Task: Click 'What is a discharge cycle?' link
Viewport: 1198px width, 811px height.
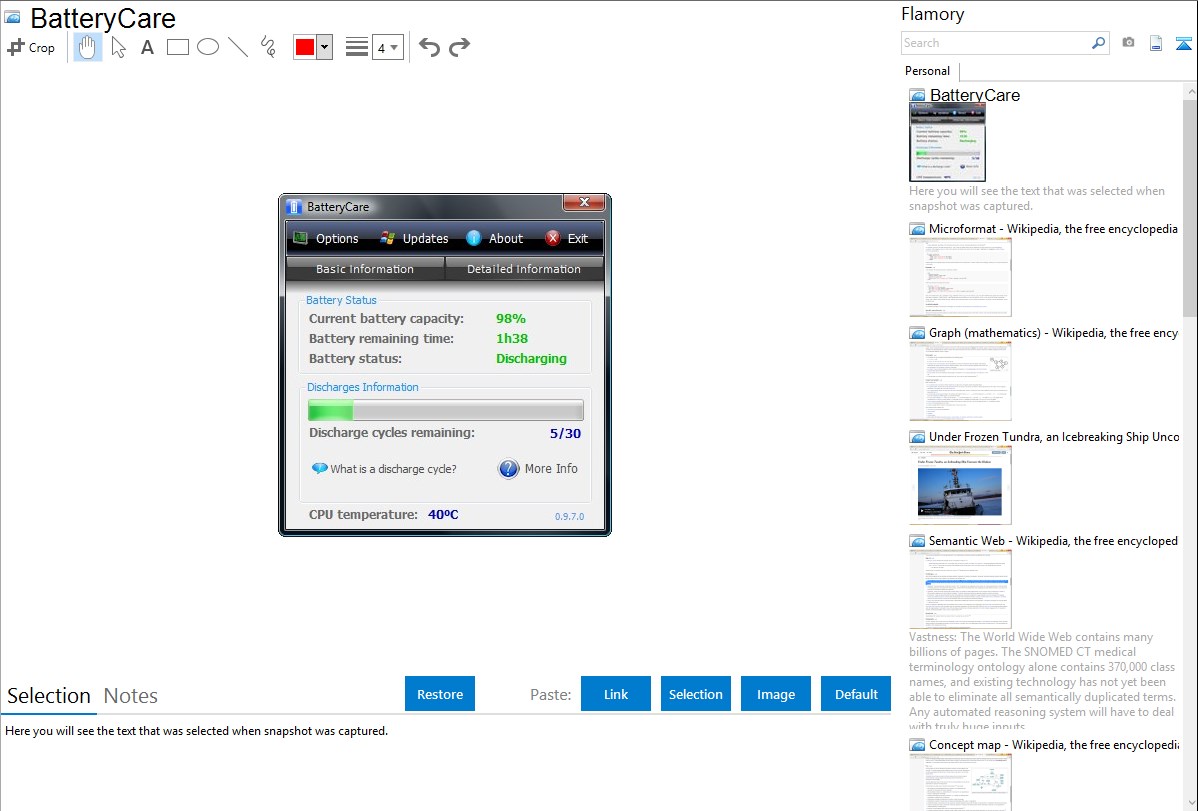Action: coord(384,469)
